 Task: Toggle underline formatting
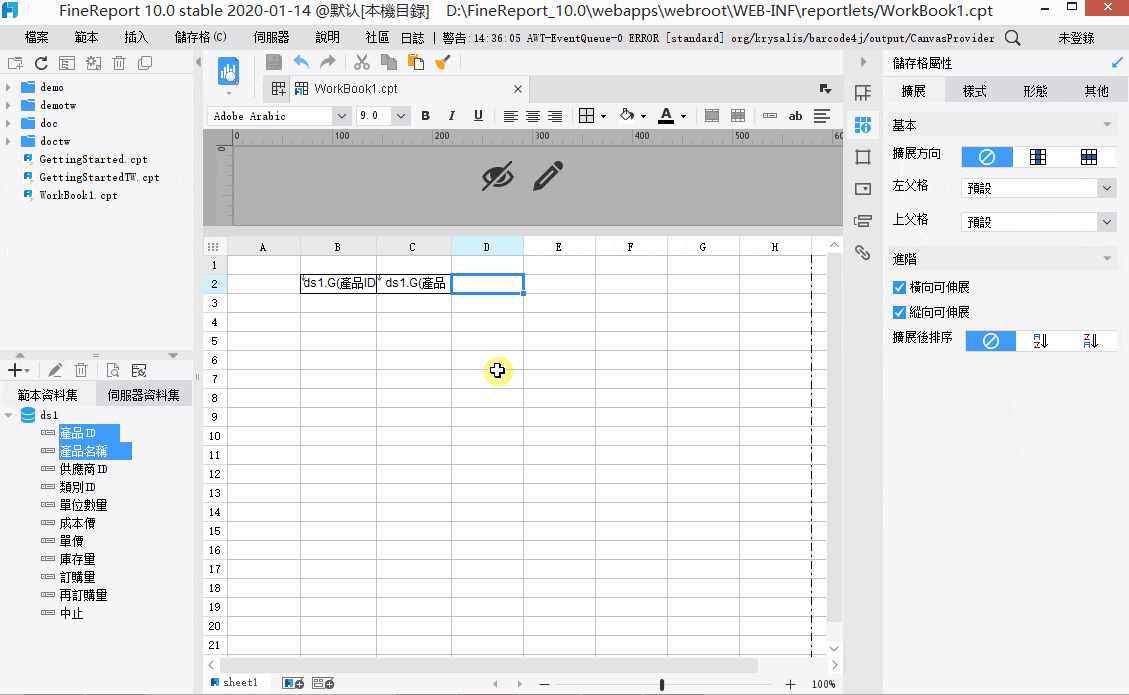pyautogui.click(x=478, y=116)
